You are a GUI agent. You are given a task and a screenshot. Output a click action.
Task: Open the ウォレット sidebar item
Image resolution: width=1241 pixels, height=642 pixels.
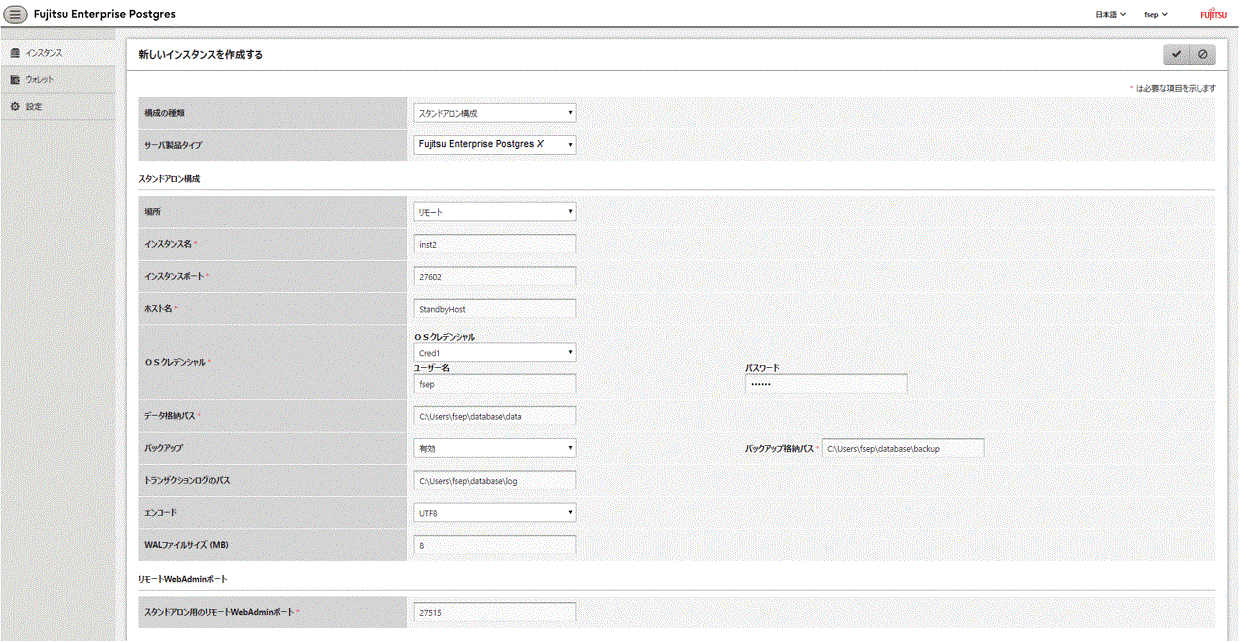[57, 79]
